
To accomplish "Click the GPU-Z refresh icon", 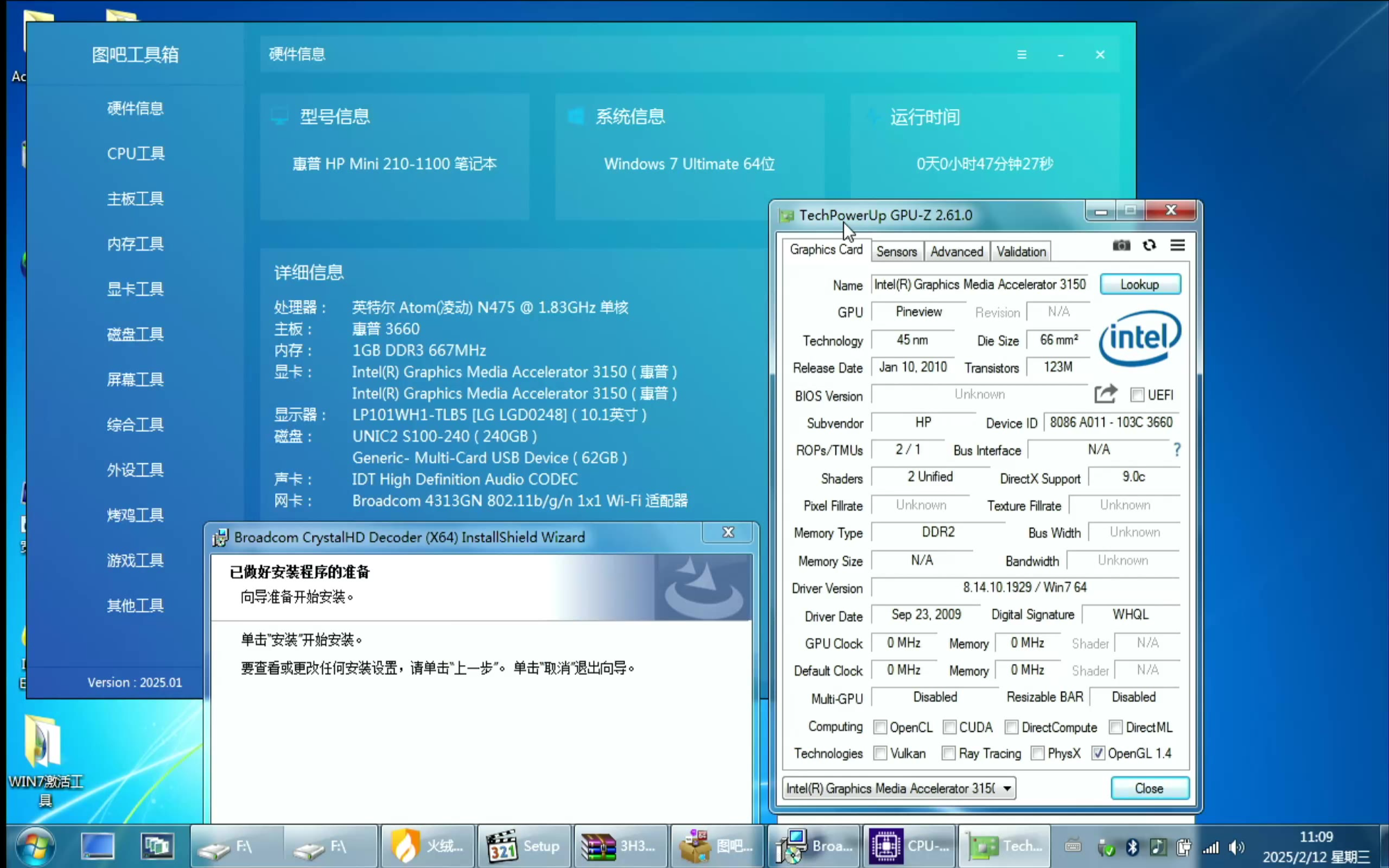I will pos(1149,245).
